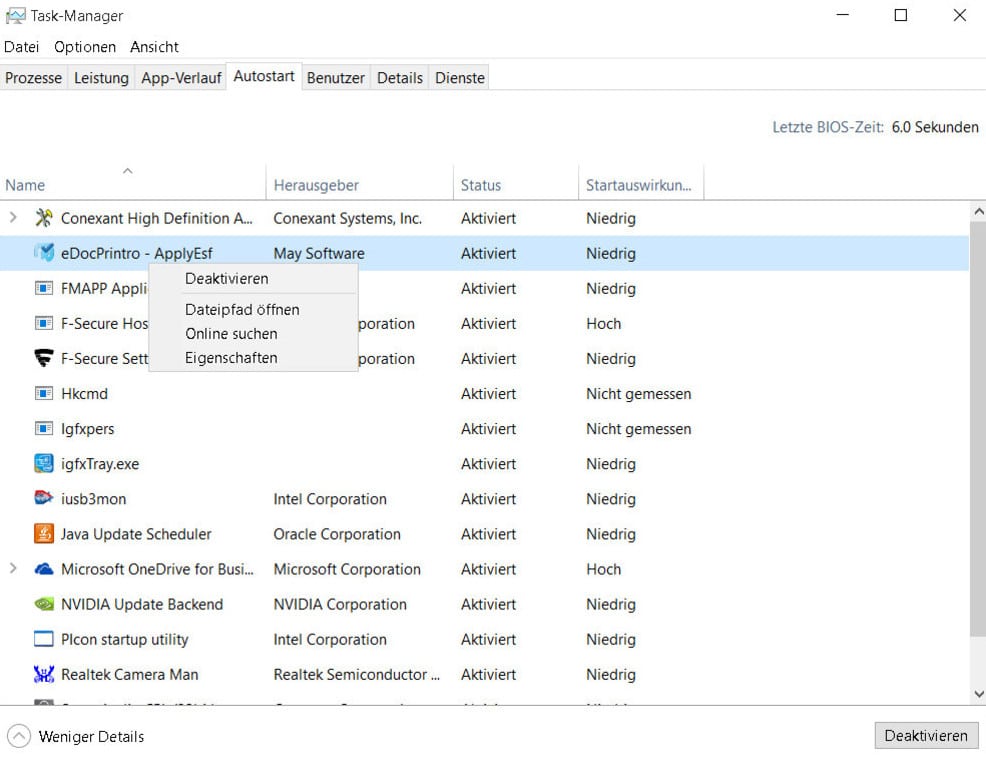Screen dimensions: 986x758
Task: Click the PIcon startup utility icon
Action: click(x=43, y=639)
